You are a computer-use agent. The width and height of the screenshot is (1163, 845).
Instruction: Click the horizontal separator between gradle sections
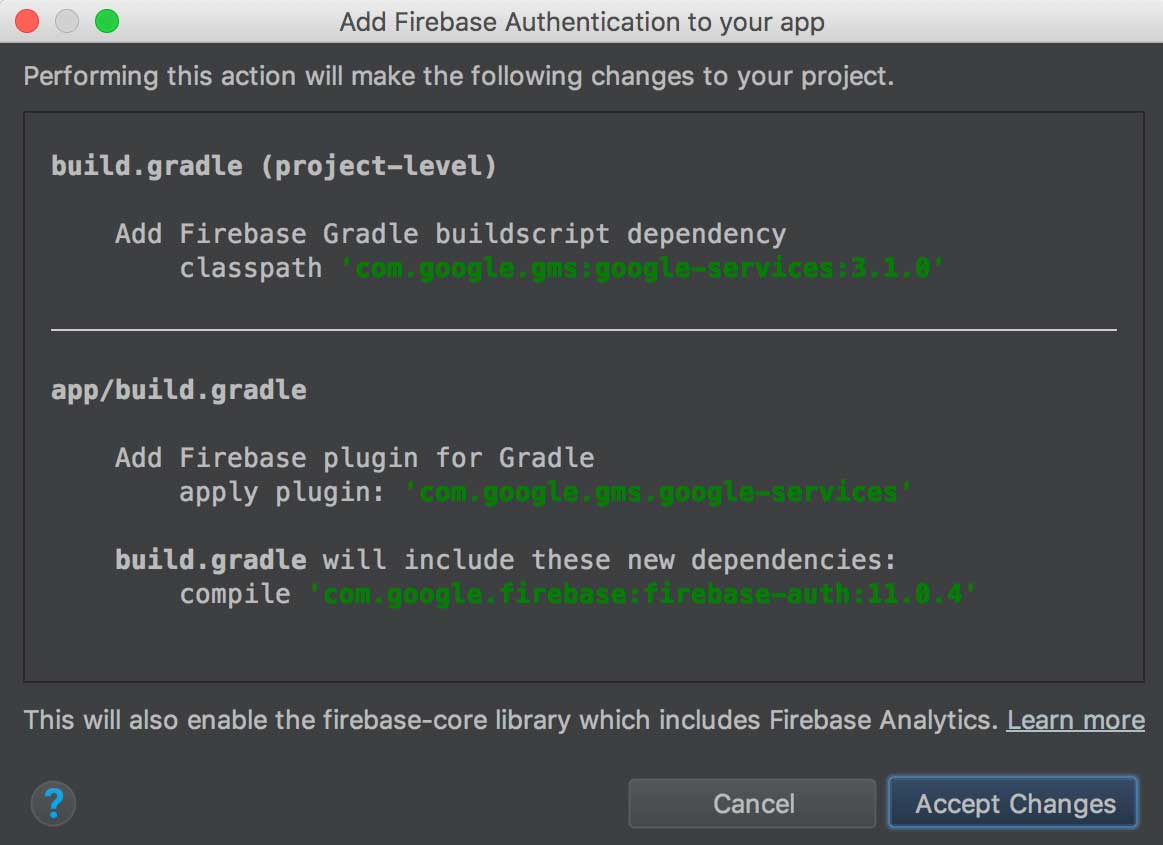583,329
